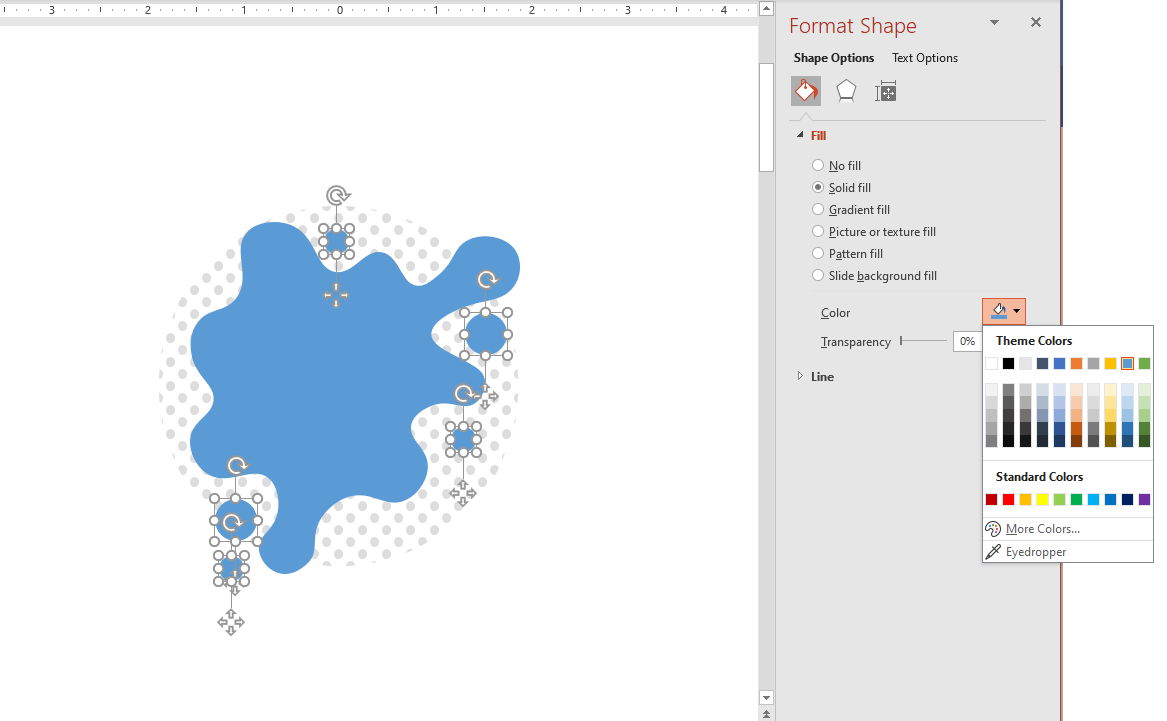Click the topmost rotate handle above the shape
1167x721 pixels.
pyautogui.click(x=338, y=195)
